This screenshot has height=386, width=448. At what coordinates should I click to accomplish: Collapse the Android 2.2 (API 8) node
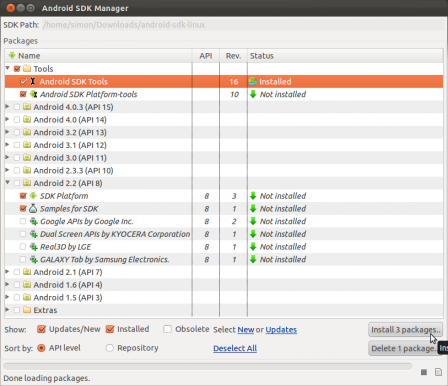[x=7, y=183]
